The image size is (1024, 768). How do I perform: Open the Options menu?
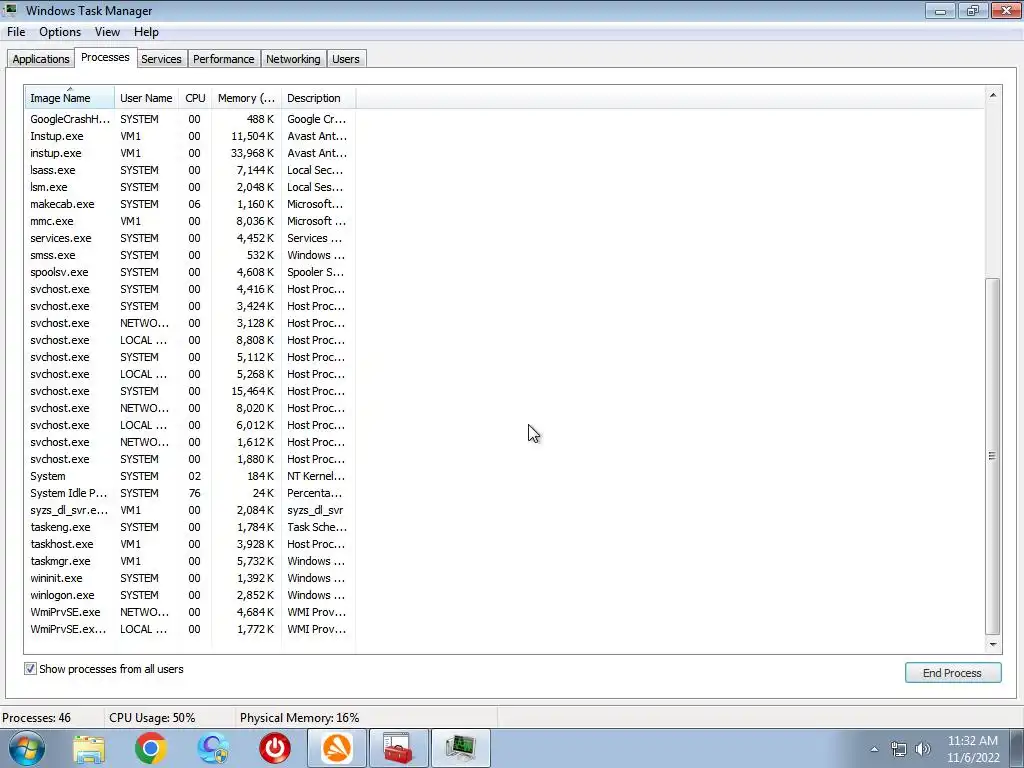tap(60, 32)
